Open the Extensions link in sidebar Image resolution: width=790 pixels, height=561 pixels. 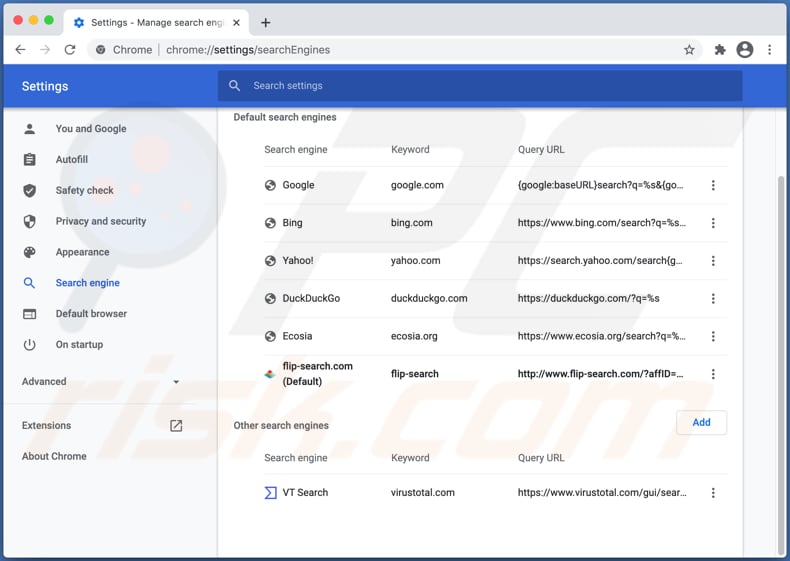point(46,425)
